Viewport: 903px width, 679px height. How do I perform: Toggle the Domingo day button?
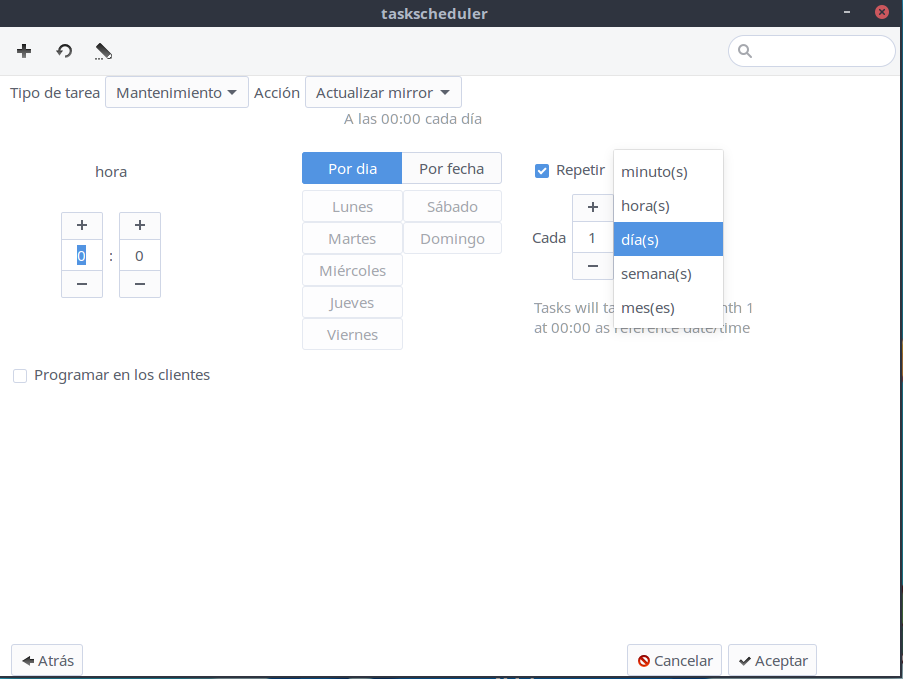tap(452, 239)
